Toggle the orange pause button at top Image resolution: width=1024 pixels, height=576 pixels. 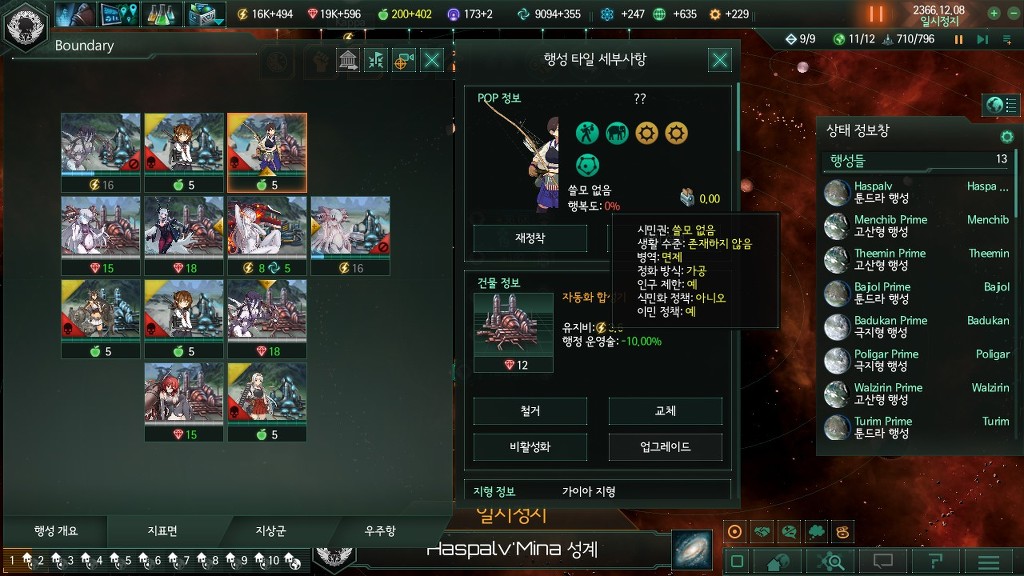pyautogui.click(x=876, y=14)
